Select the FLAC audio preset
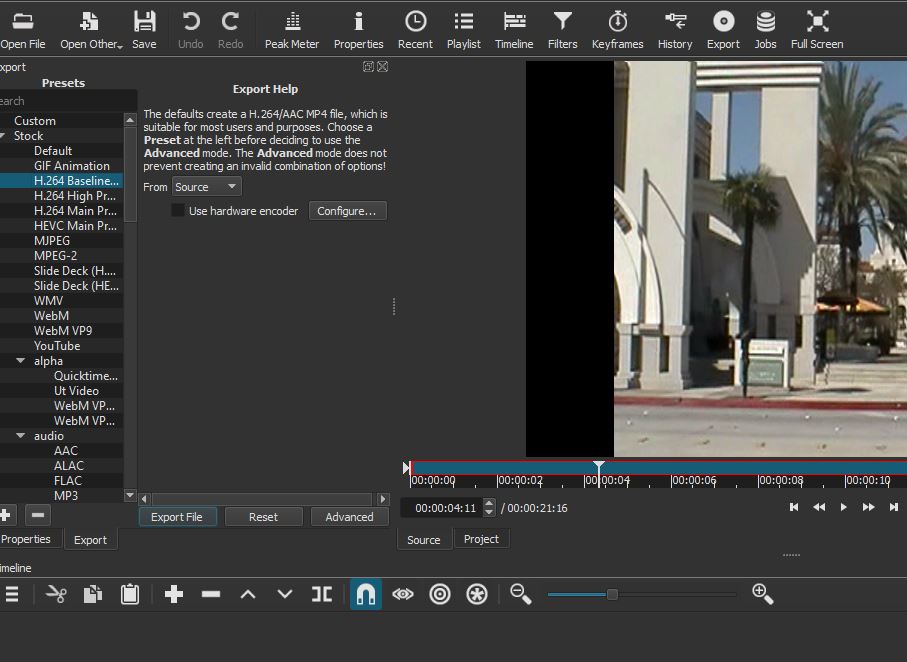 68,480
